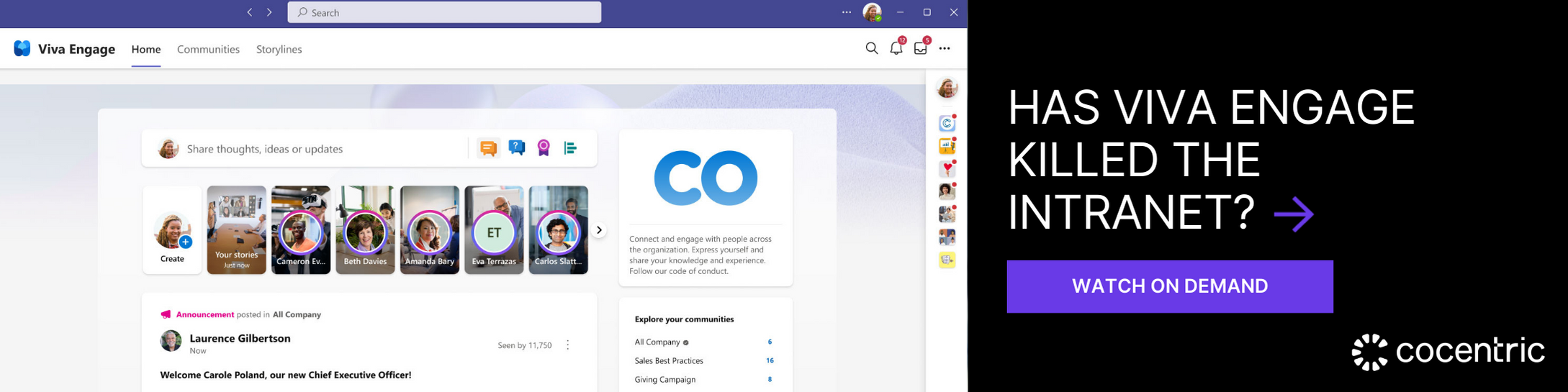1568x392 pixels.
Task: Open Eva Terrazas story
Action: pos(494,230)
